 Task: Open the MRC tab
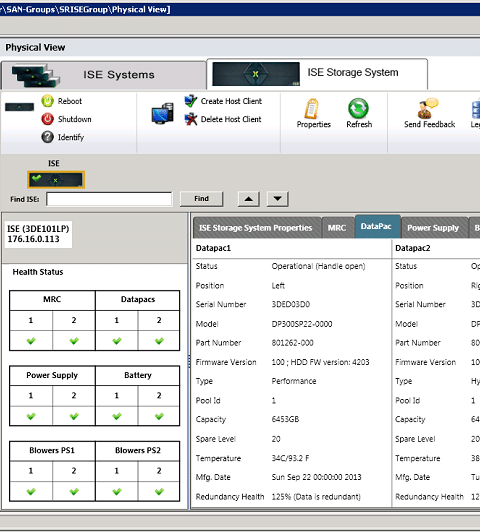tap(337, 228)
